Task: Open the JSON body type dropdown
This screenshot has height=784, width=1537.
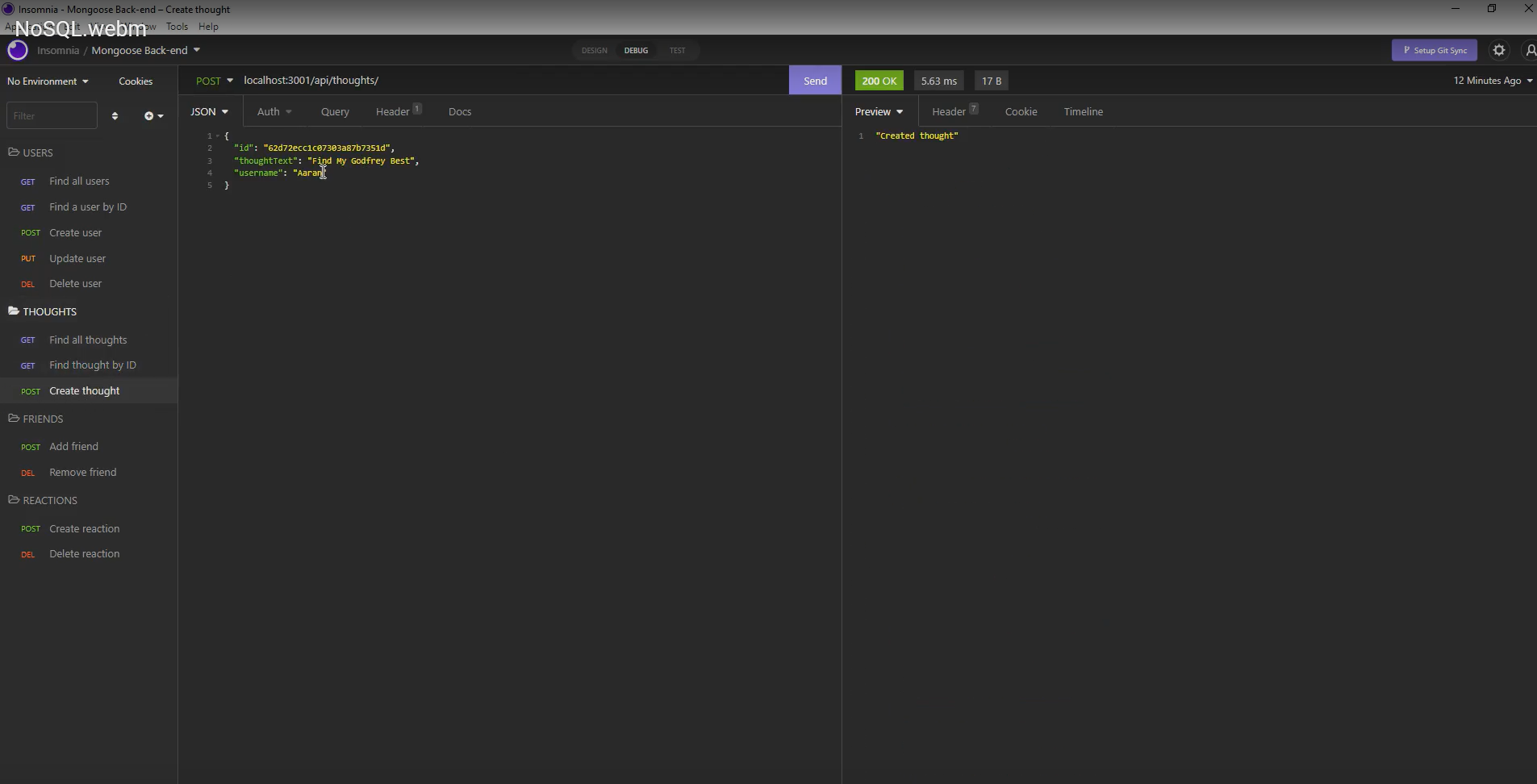Action: 209,111
